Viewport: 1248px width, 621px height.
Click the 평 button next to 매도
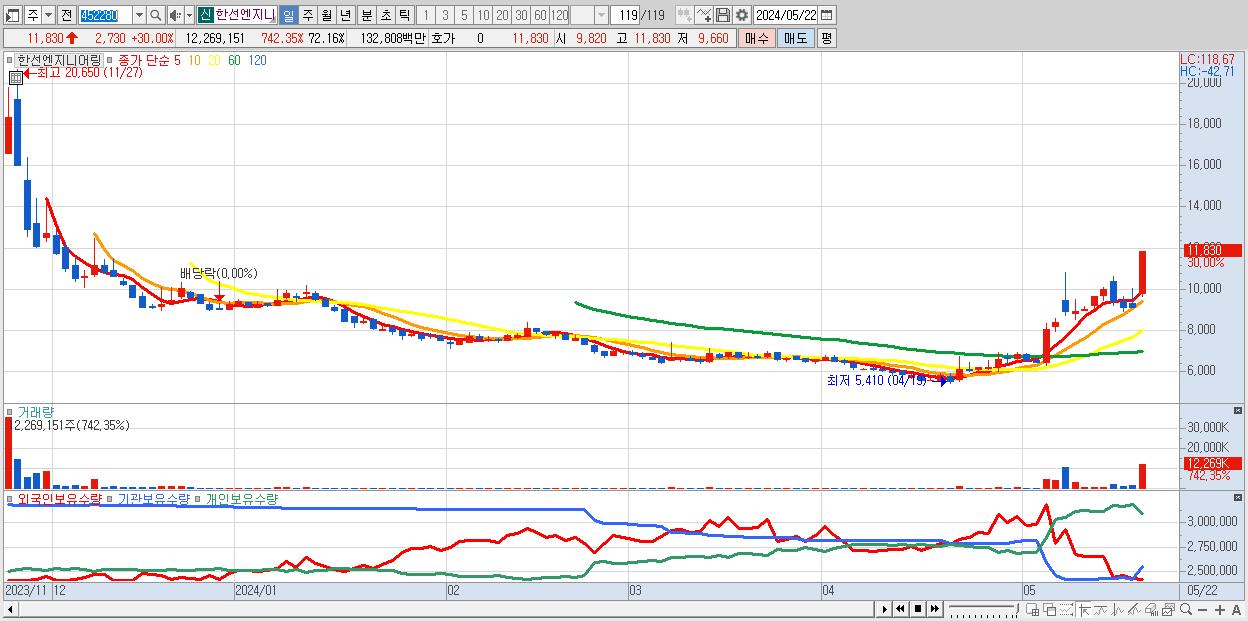coord(826,38)
